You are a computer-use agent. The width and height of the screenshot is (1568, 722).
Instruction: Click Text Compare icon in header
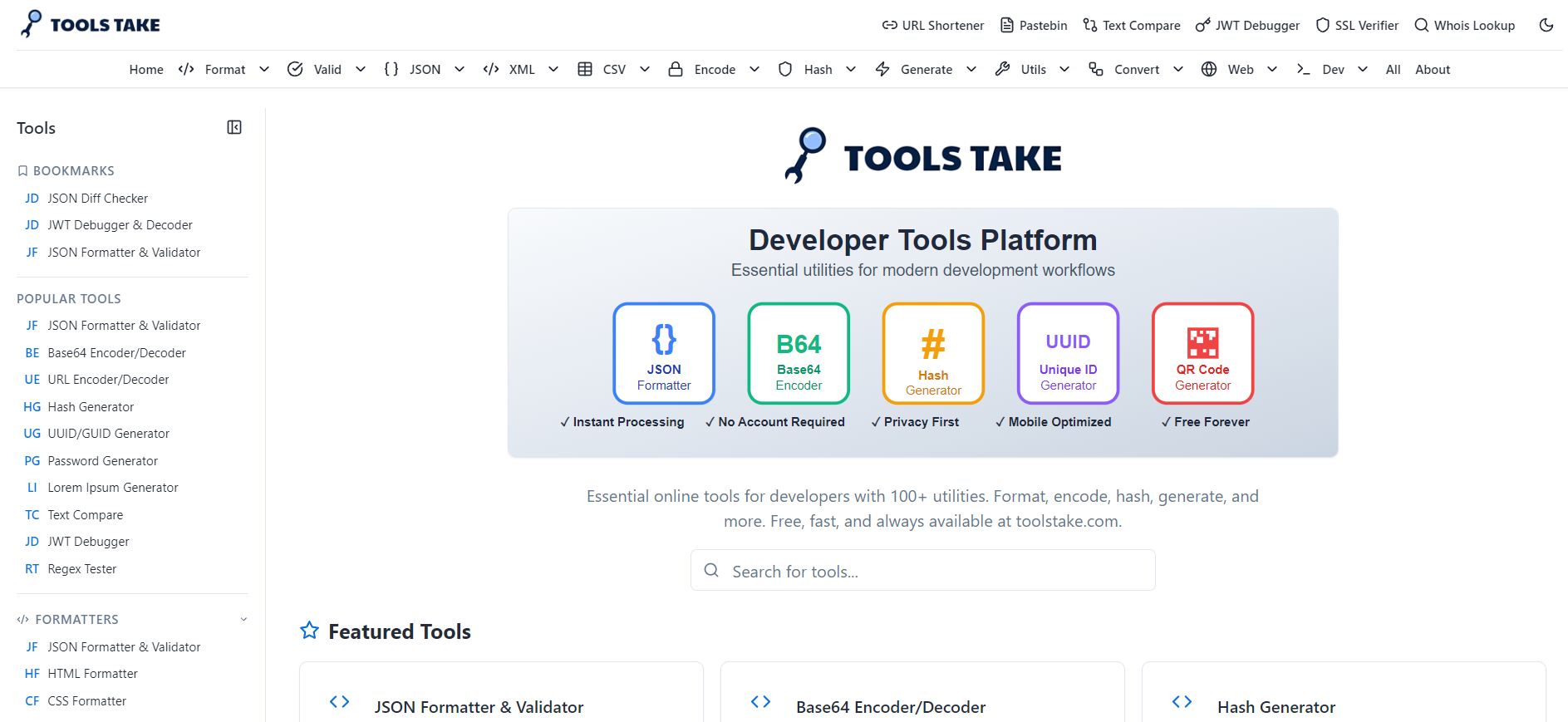point(1089,25)
